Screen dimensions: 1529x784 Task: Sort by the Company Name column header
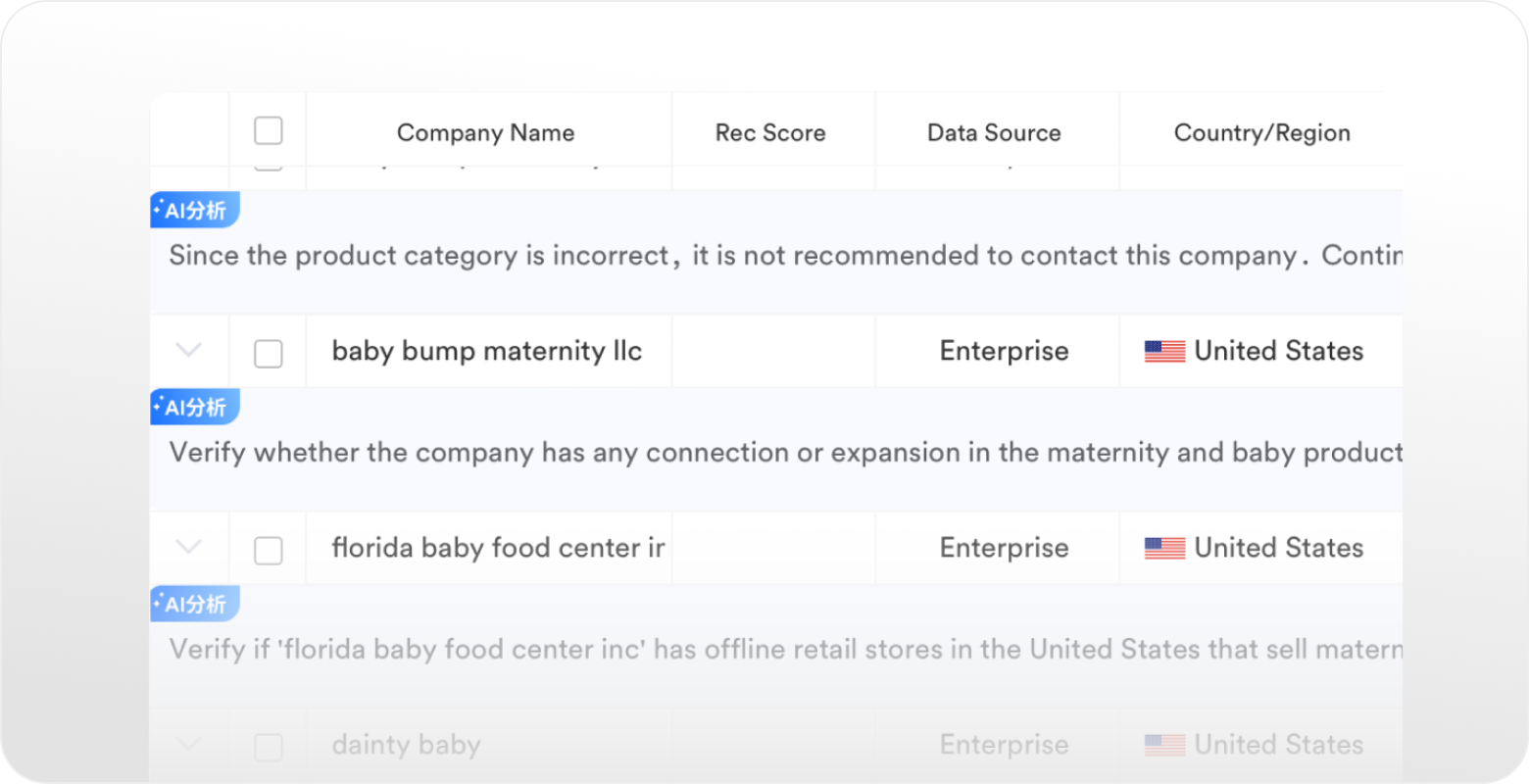click(485, 132)
